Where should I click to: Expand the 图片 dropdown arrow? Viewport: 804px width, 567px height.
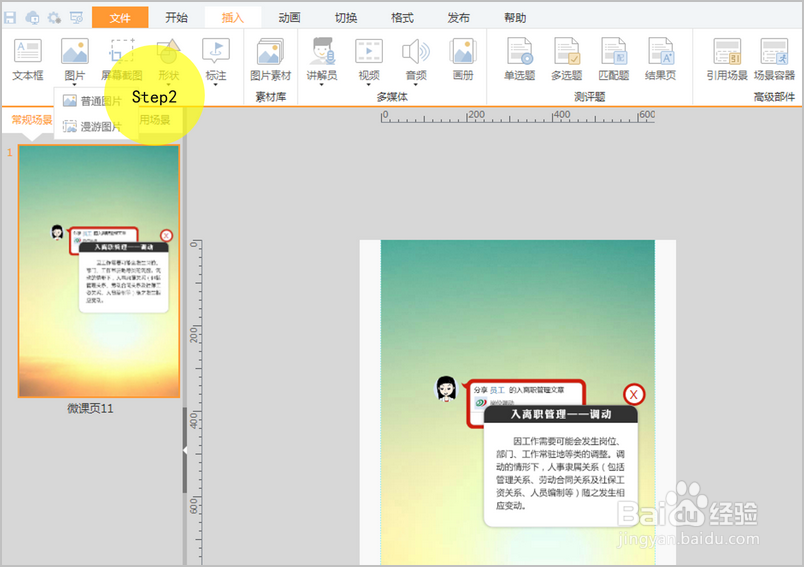[74, 85]
